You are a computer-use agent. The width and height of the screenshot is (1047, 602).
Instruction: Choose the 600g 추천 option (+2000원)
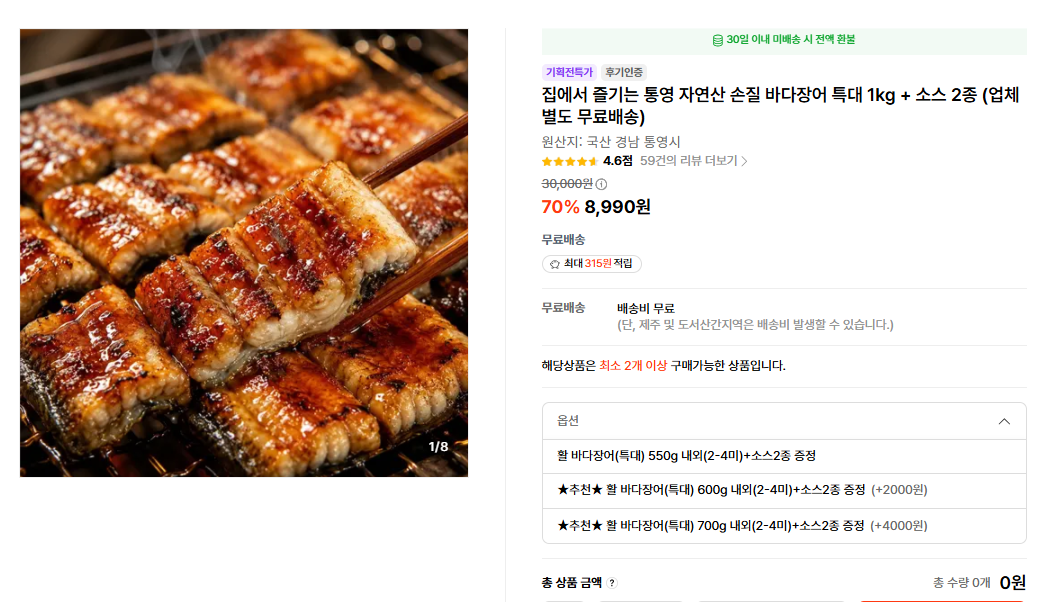(784, 491)
